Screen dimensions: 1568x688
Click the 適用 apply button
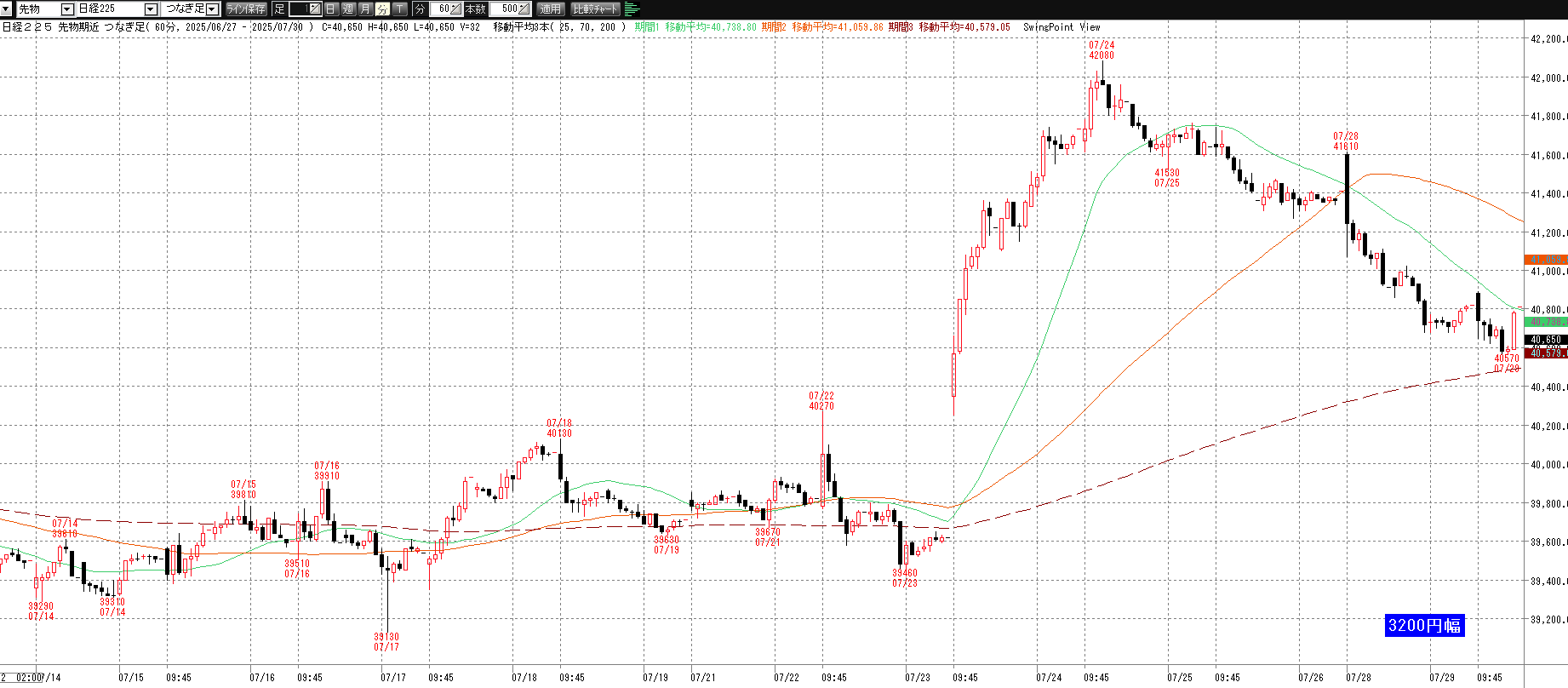pos(551,9)
